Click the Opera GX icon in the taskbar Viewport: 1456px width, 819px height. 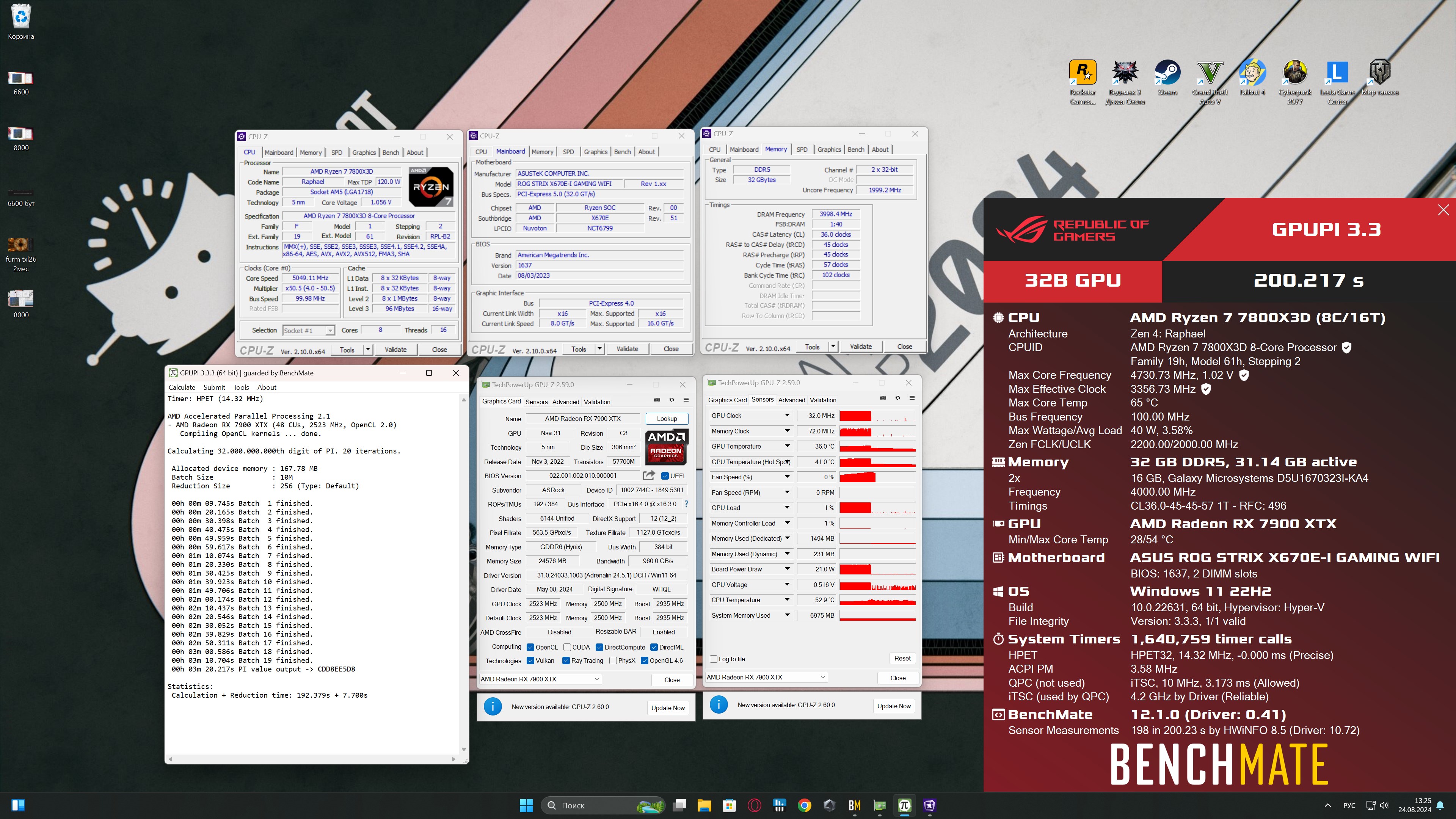click(x=754, y=805)
